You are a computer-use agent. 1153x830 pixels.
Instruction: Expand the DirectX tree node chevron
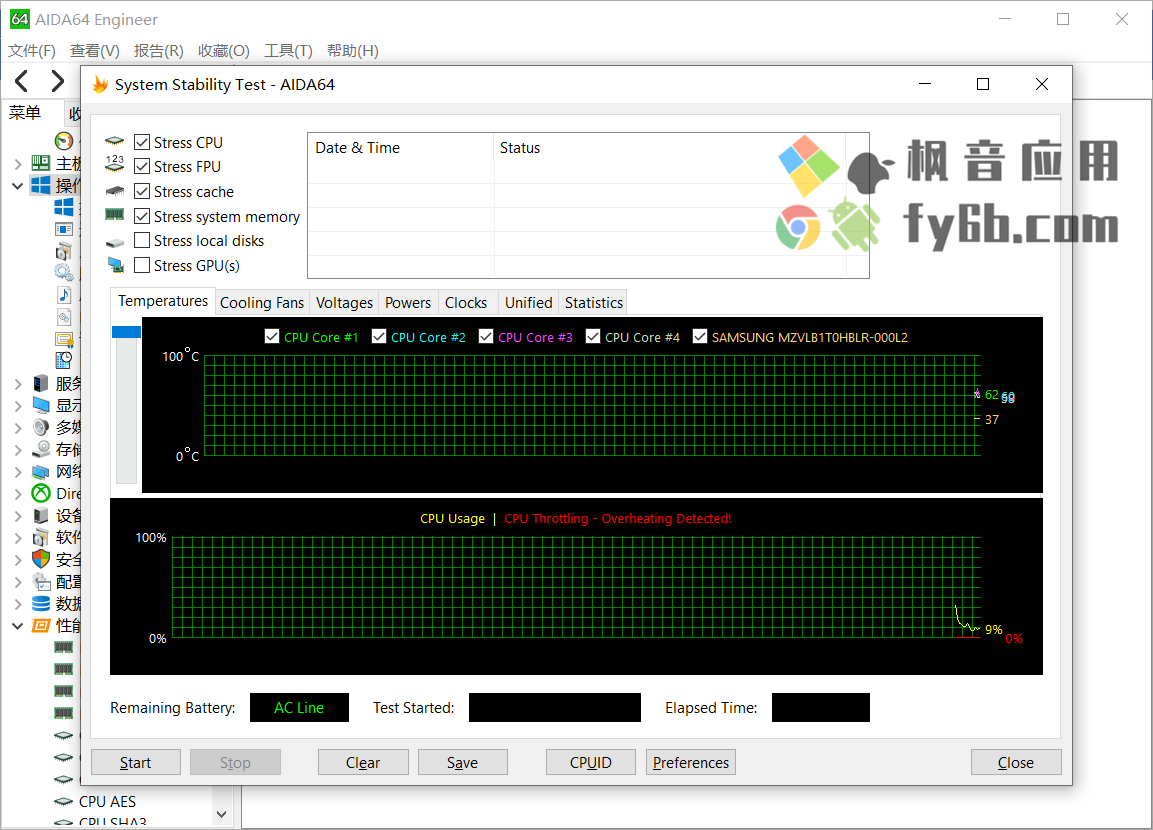[18, 494]
